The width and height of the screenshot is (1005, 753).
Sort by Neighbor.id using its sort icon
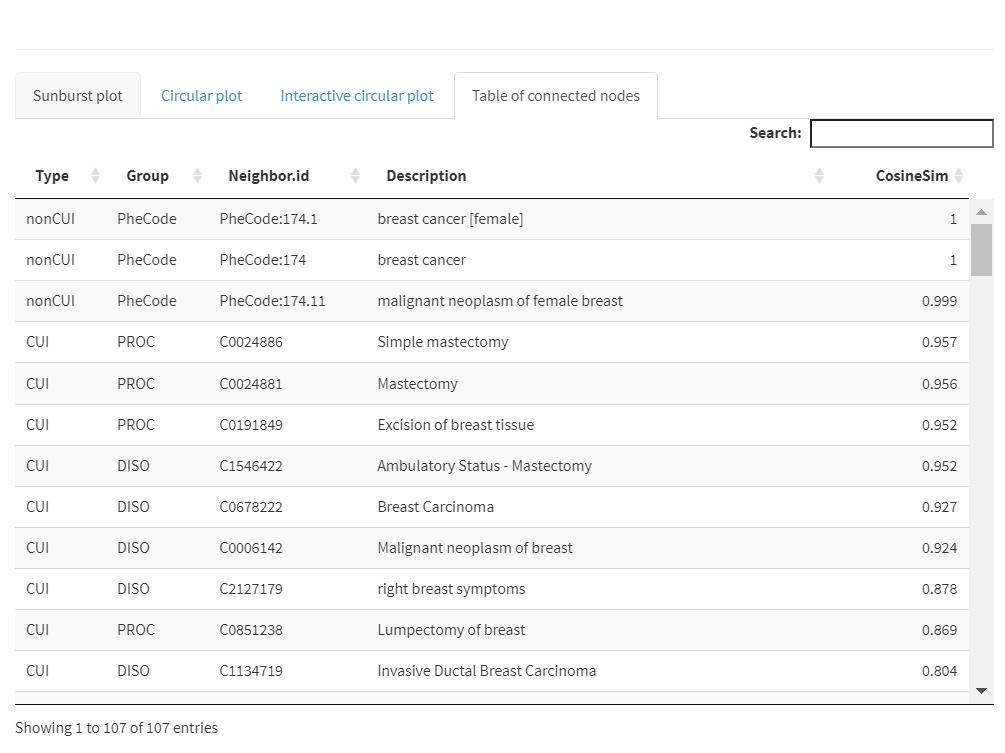(x=355, y=176)
